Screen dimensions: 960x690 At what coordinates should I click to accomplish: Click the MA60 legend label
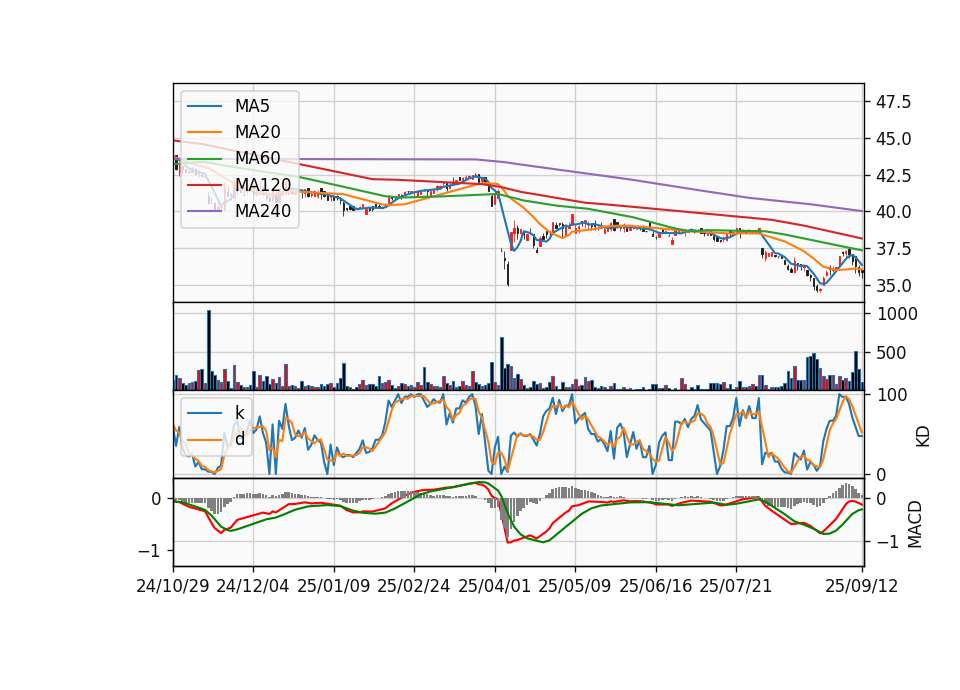point(257,158)
